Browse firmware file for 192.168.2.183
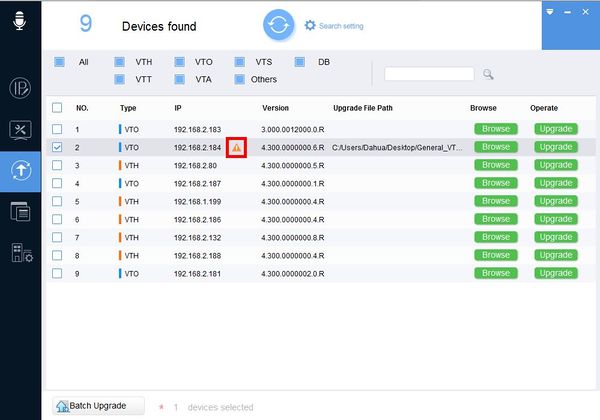The height and width of the screenshot is (420, 600). click(496, 129)
